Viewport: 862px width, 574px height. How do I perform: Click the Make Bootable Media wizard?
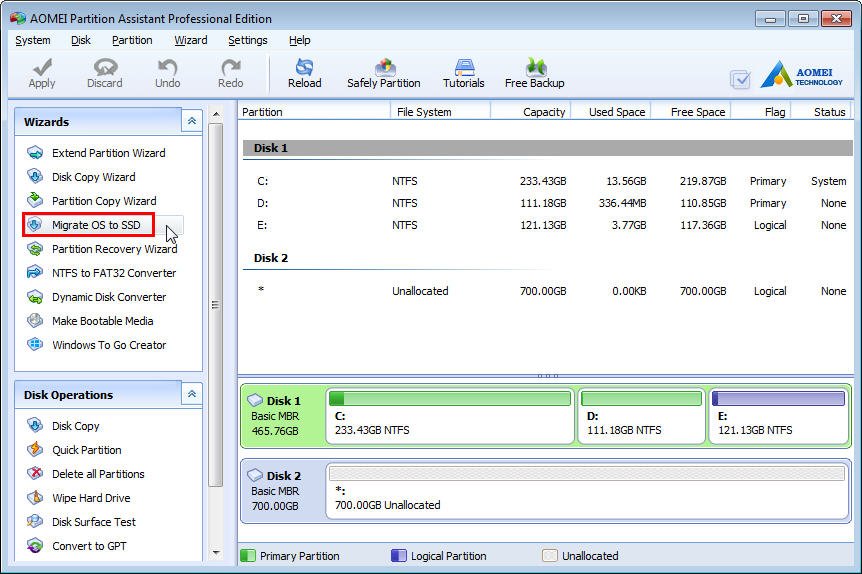pyautogui.click(x=102, y=321)
